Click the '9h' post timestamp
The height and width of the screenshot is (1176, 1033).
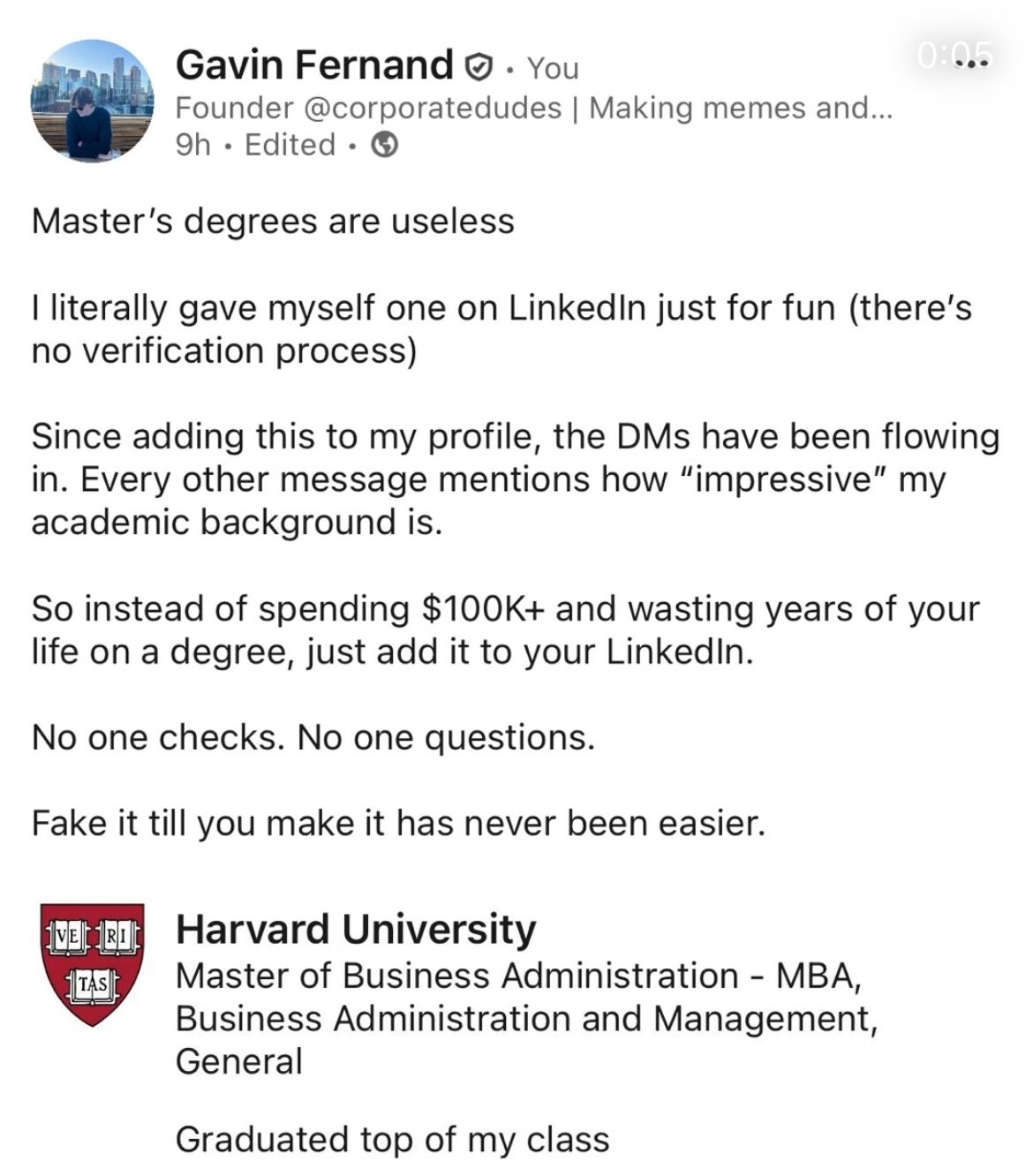tap(192, 145)
